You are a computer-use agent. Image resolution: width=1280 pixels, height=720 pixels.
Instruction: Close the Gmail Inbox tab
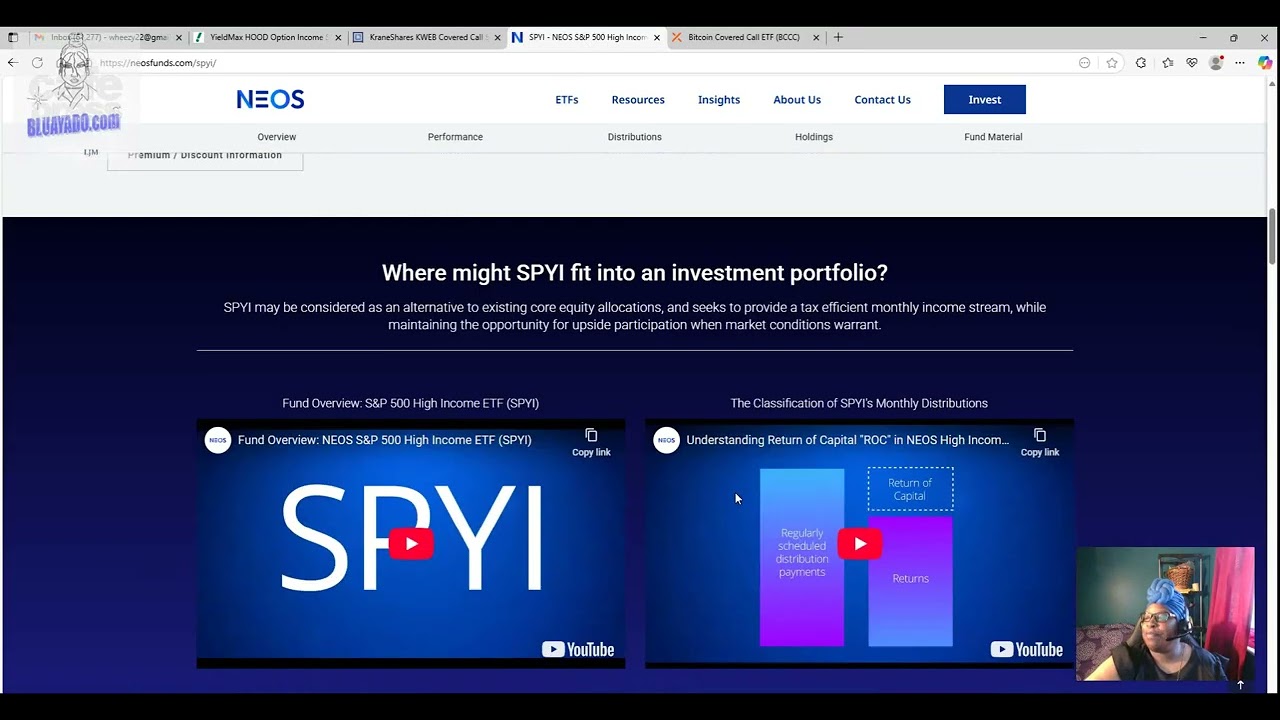point(179,37)
